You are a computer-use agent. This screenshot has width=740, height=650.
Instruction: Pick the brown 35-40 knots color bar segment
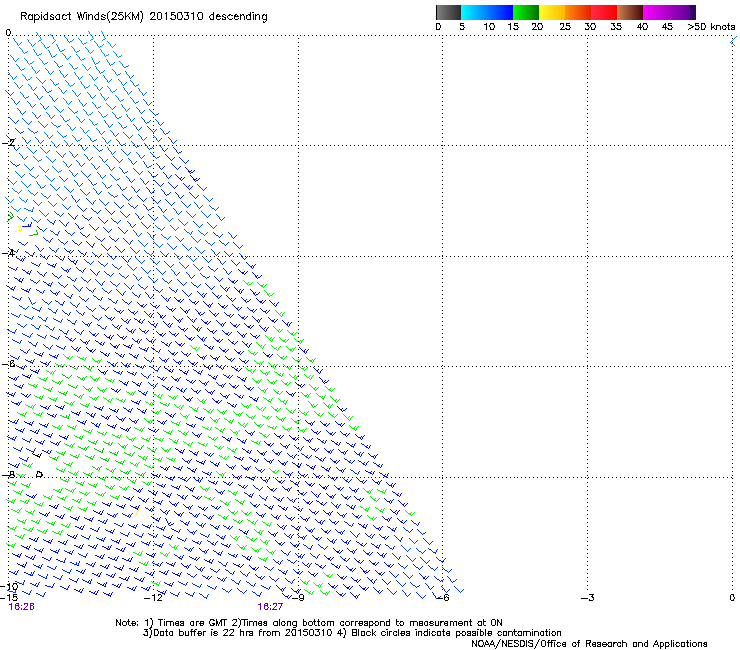630,12
